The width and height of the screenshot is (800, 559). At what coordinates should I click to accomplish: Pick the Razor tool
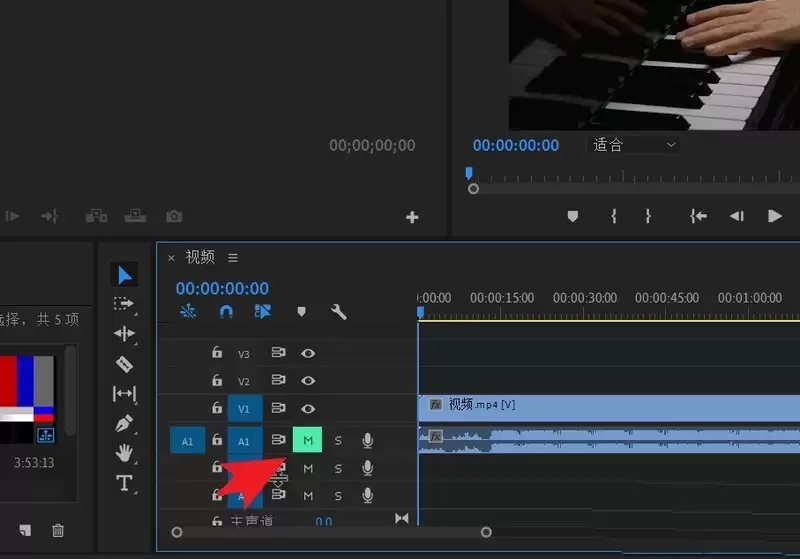click(x=124, y=363)
